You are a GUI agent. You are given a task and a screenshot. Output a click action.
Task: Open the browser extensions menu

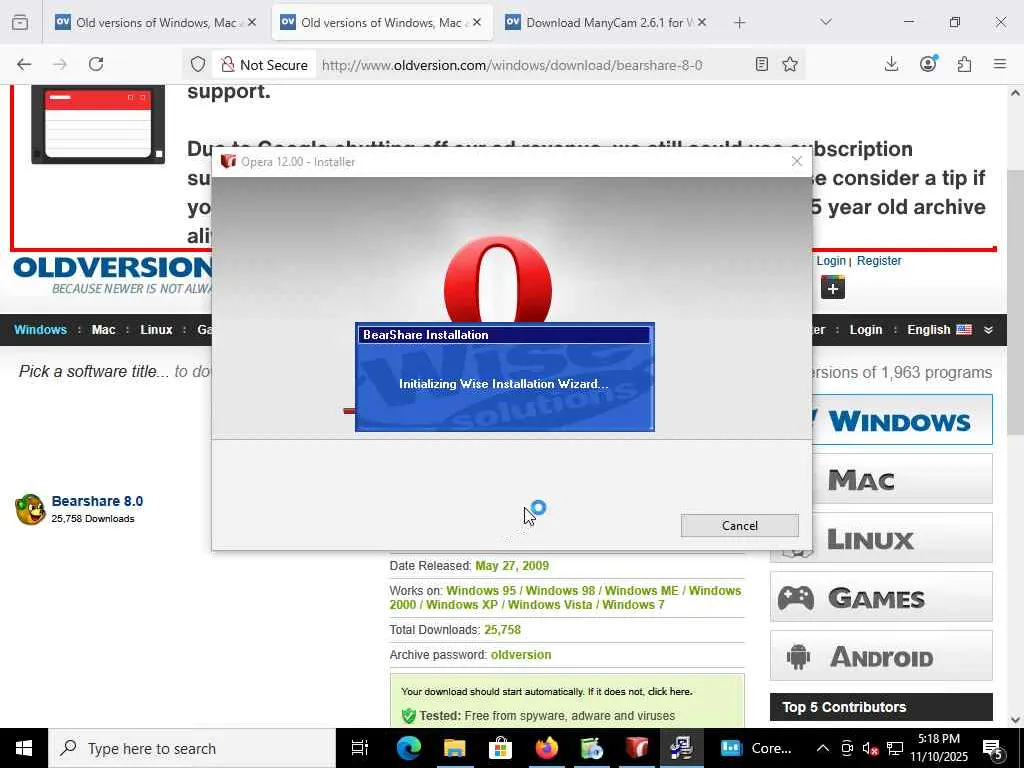pos(965,64)
